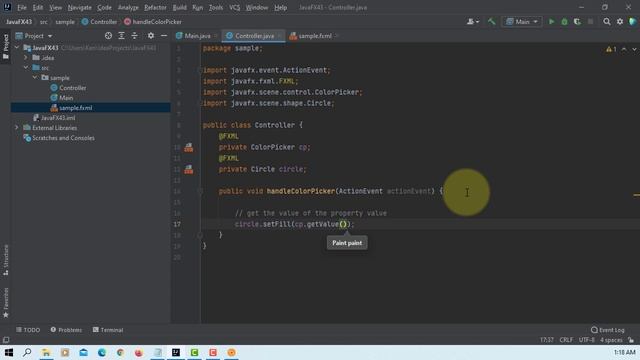Click handleColorPicker breadcrumb in navigation bar

coord(153,22)
